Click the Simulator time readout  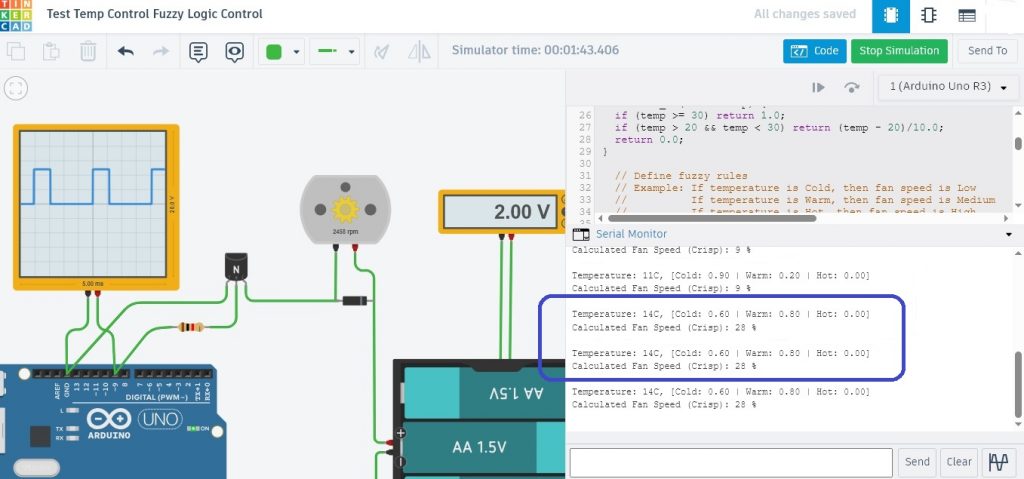(x=536, y=50)
